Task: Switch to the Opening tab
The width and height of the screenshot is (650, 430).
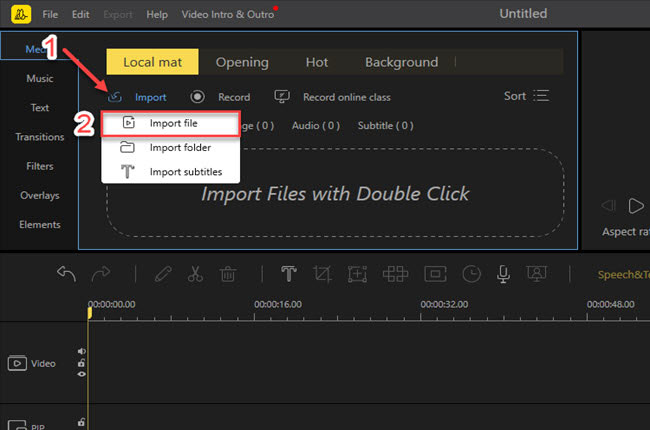Action: (242, 62)
